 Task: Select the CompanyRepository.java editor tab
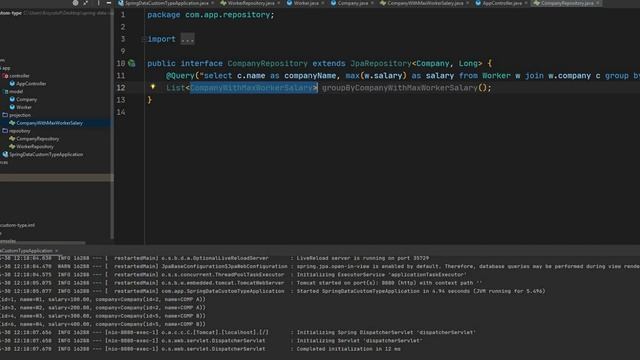tap(567, 3)
